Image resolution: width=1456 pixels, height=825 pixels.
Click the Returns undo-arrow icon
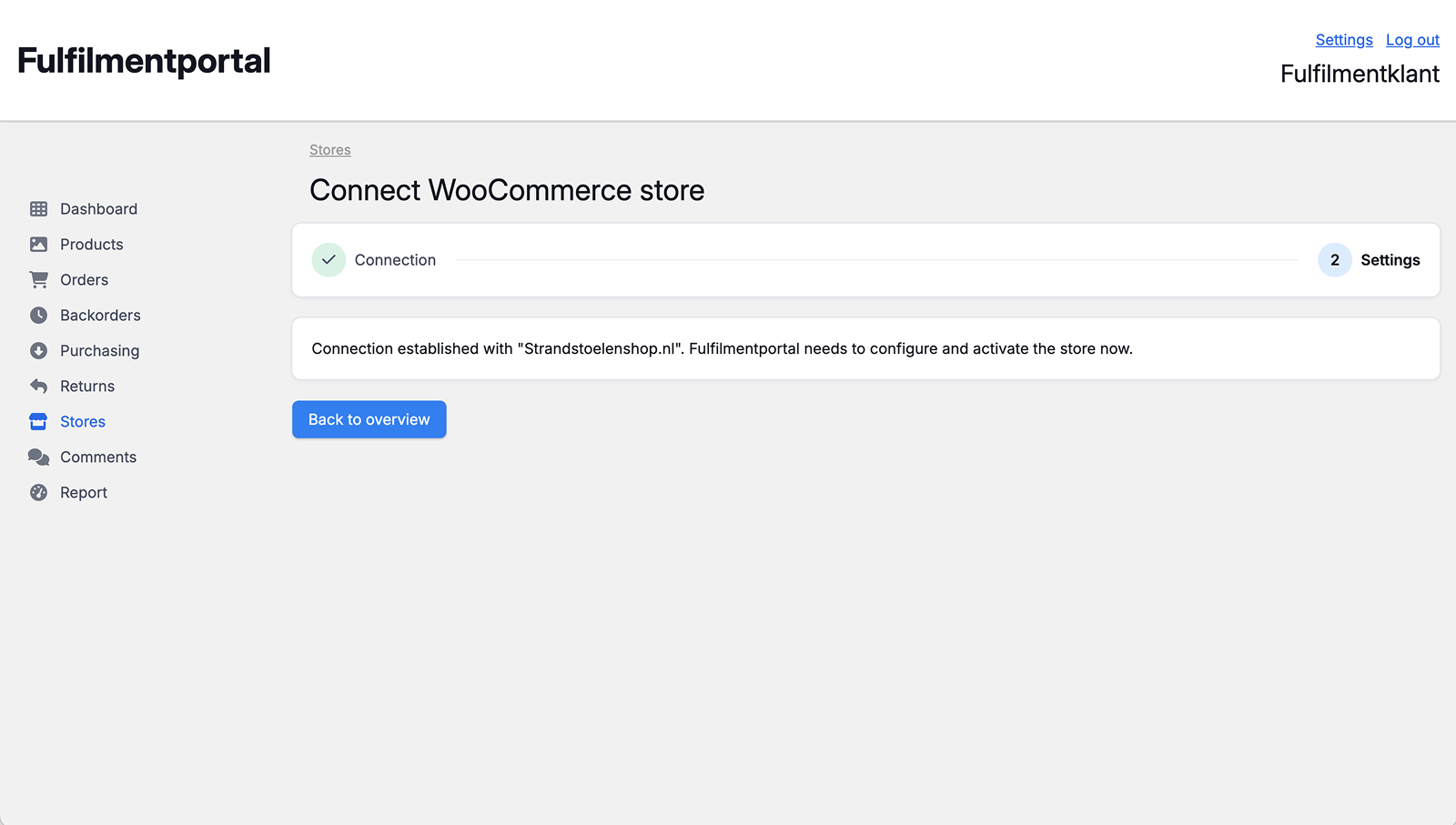point(38,386)
